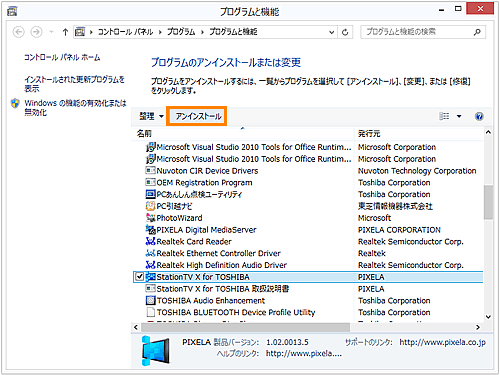Select Realtek Card Reader entry
The height and width of the screenshot is (375, 500).
(194, 242)
